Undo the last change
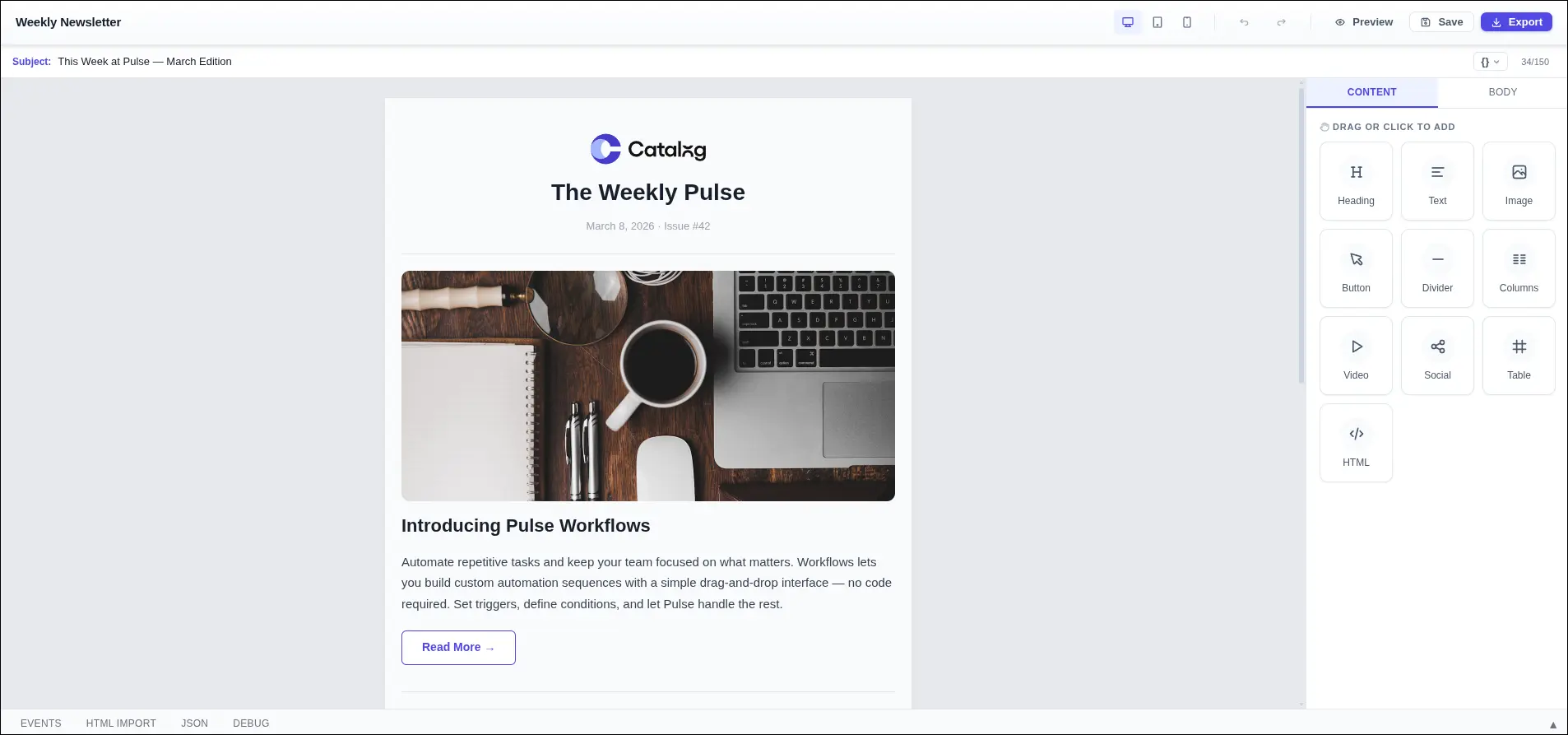This screenshot has width=1568, height=735. tap(1244, 22)
